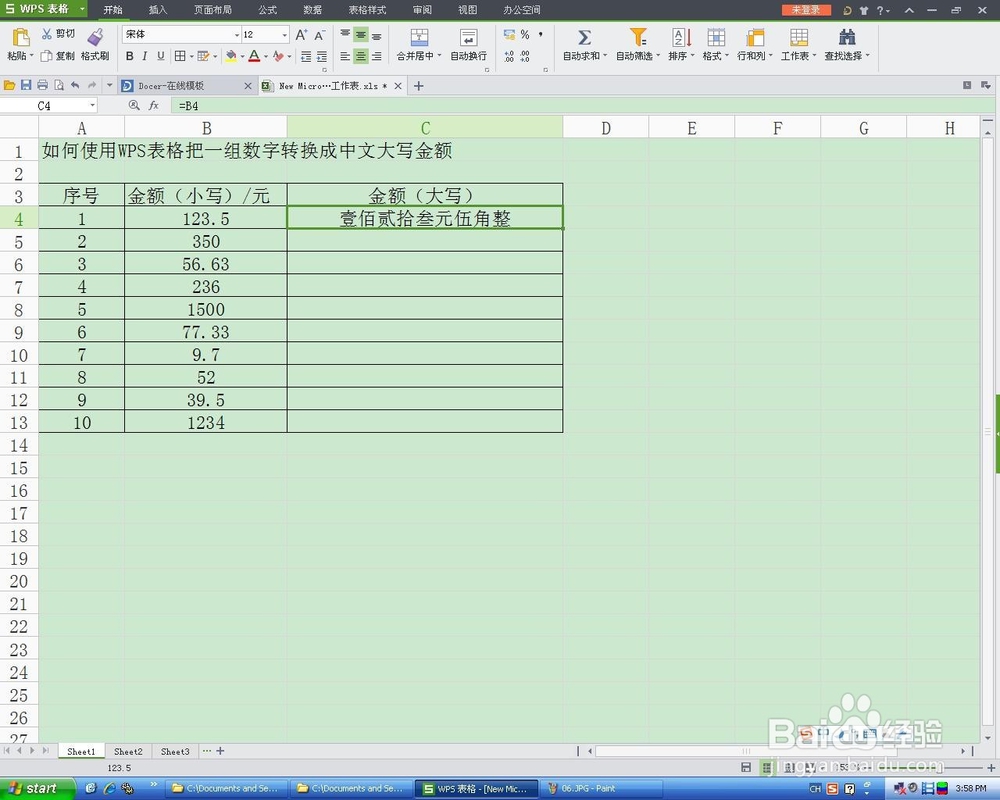Click the fx insert function button
This screenshot has height=800, width=1000.
coord(152,105)
